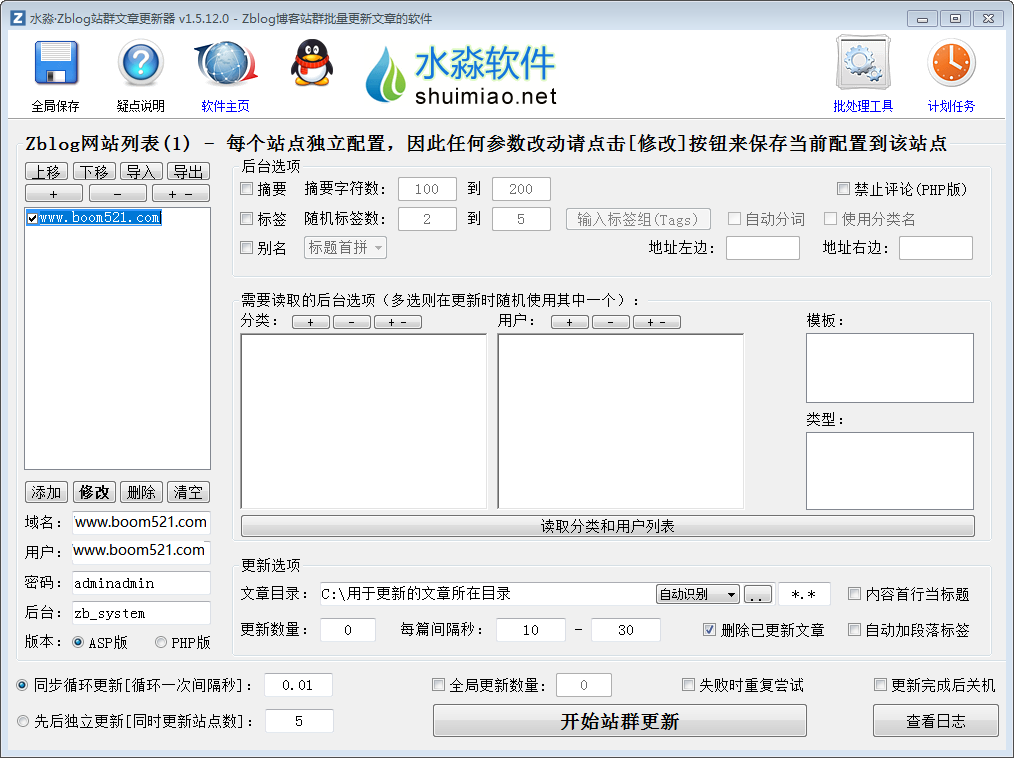This screenshot has height=758, width=1014.
Task: Toggle the 全局更新数量 checkbox
Action: coord(438,685)
